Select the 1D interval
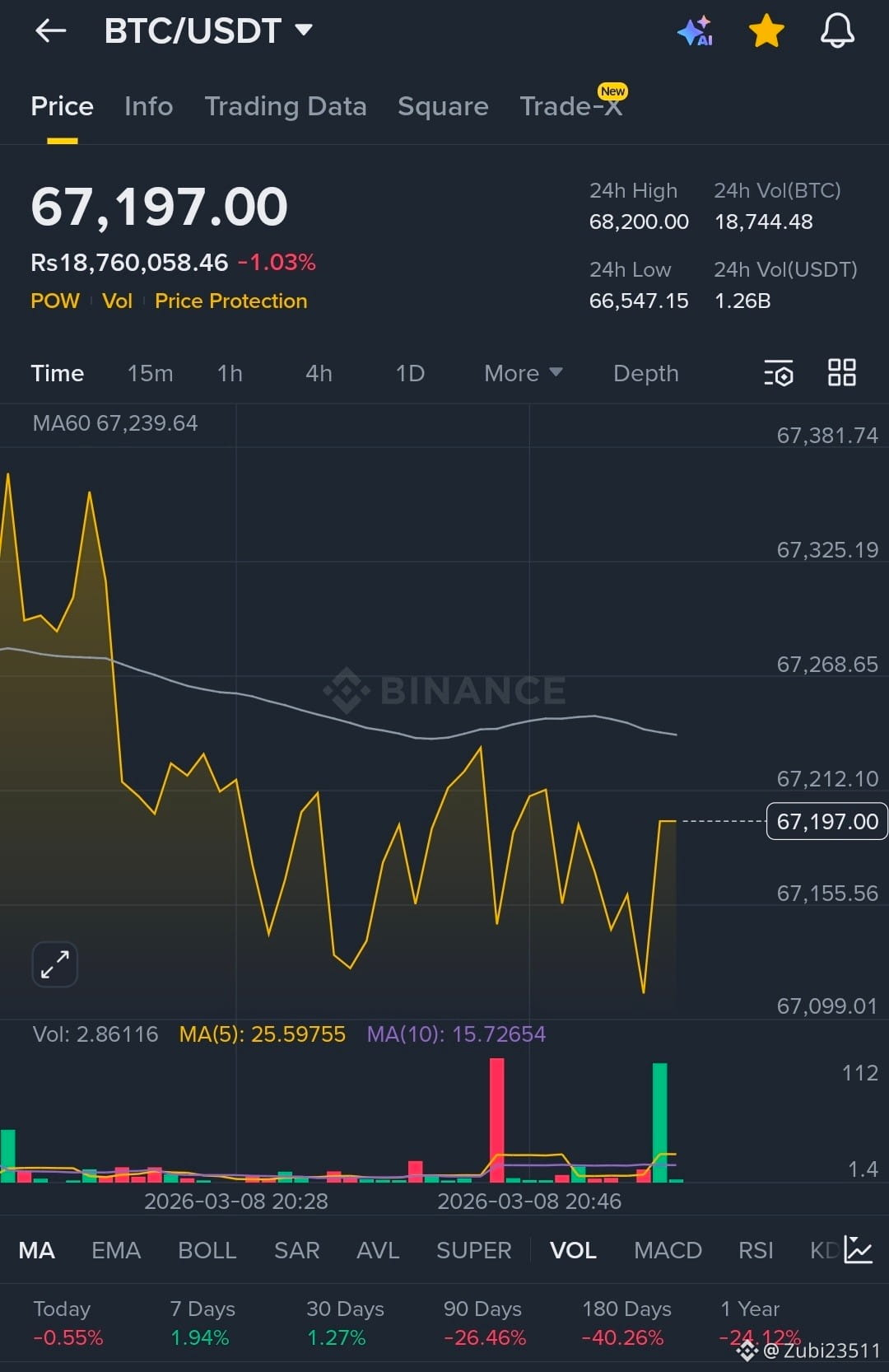Screen dimensions: 889x1372 (x=410, y=374)
